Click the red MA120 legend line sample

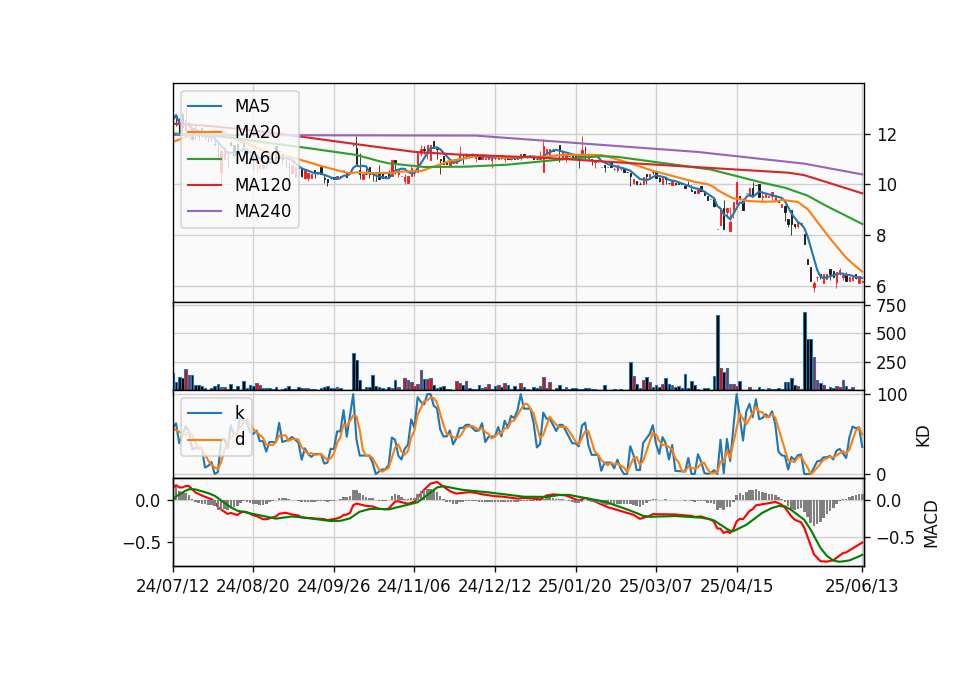204,184
